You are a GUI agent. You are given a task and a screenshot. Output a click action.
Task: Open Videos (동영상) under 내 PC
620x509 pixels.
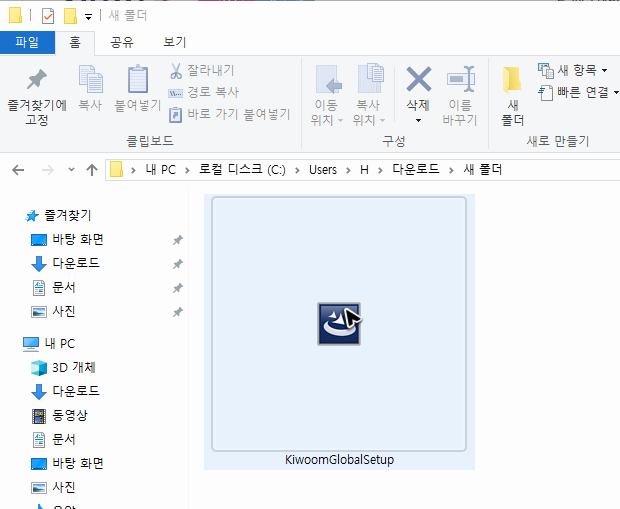(60, 416)
